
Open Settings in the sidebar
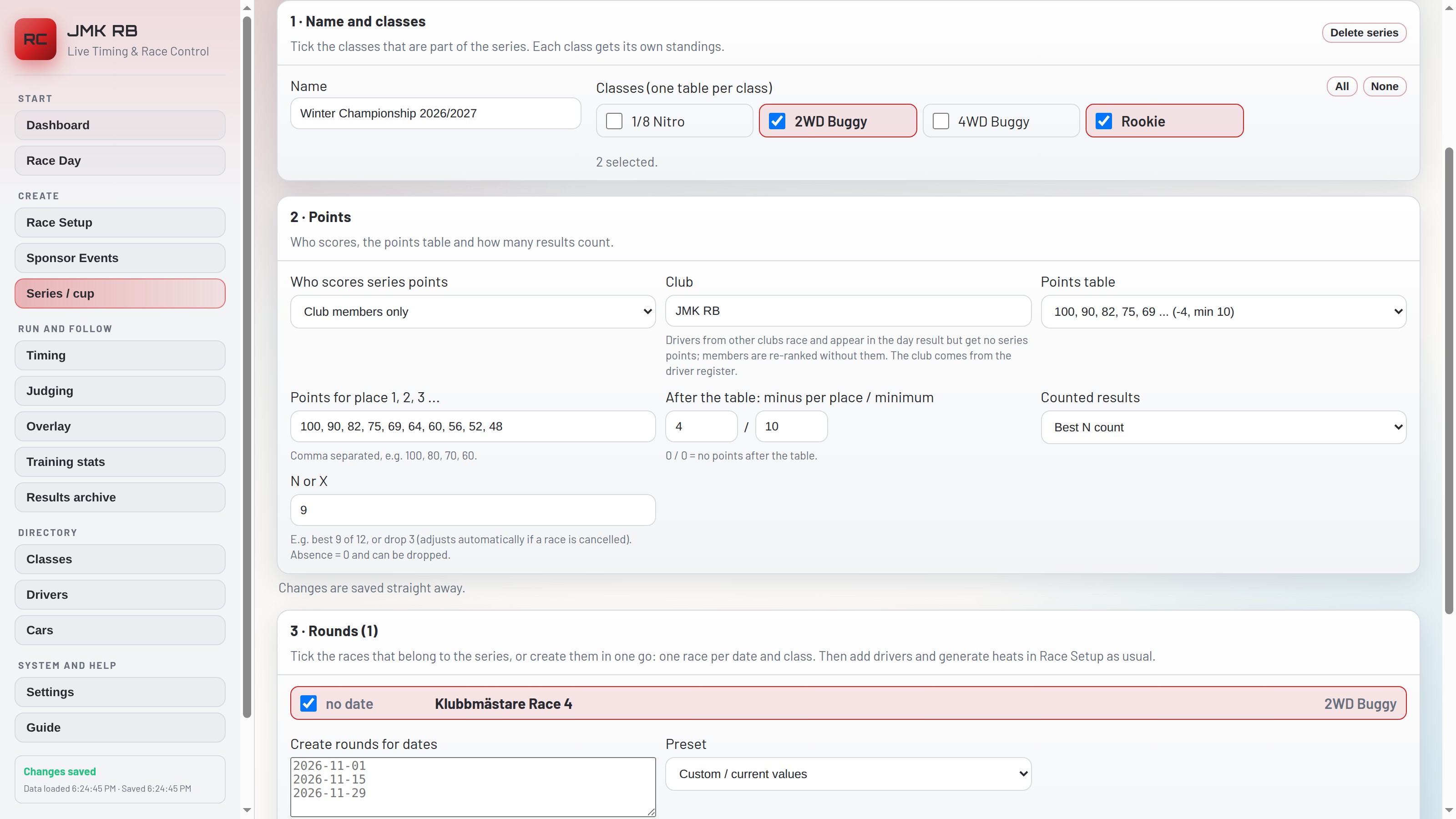pyautogui.click(x=120, y=693)
